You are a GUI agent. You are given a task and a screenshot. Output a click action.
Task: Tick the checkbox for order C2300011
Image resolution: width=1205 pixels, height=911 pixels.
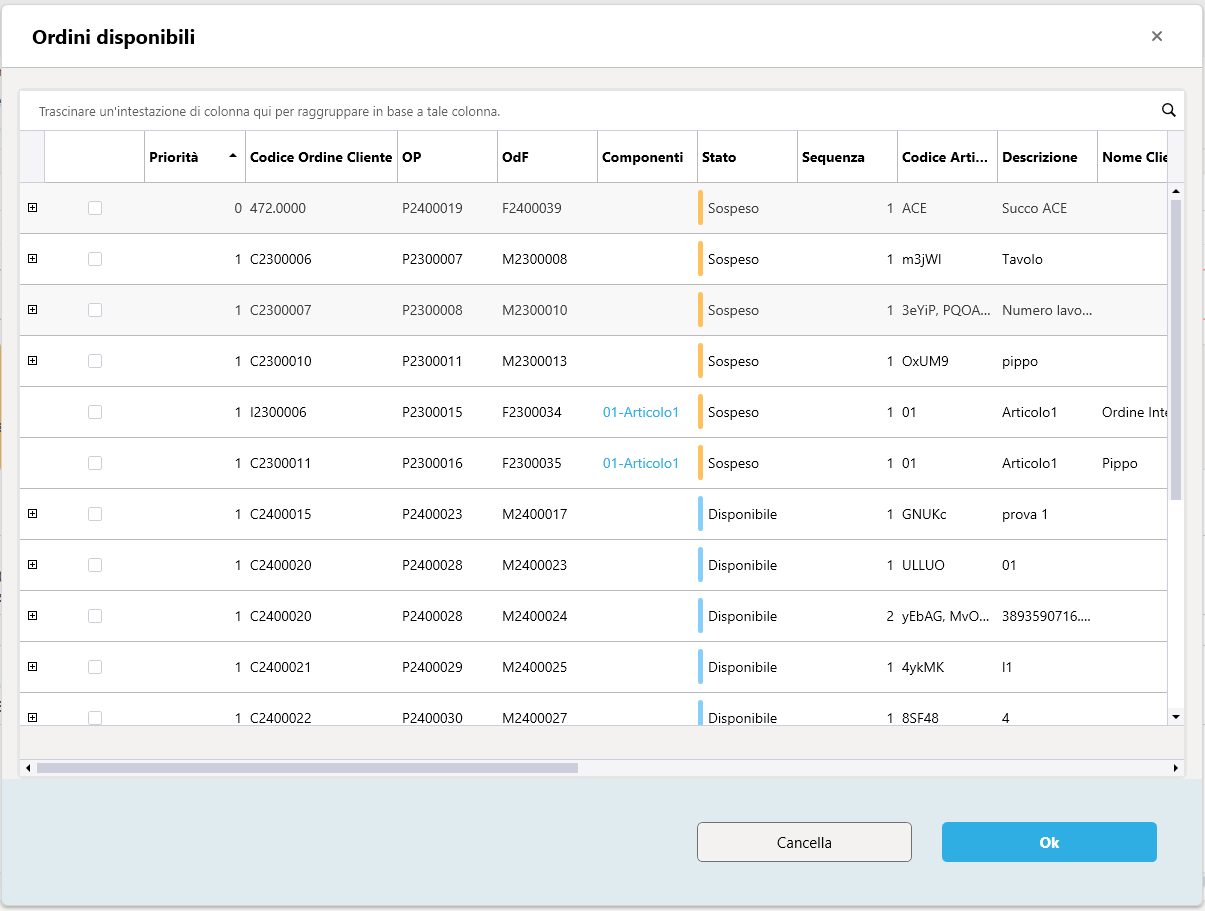click(95, 463)
